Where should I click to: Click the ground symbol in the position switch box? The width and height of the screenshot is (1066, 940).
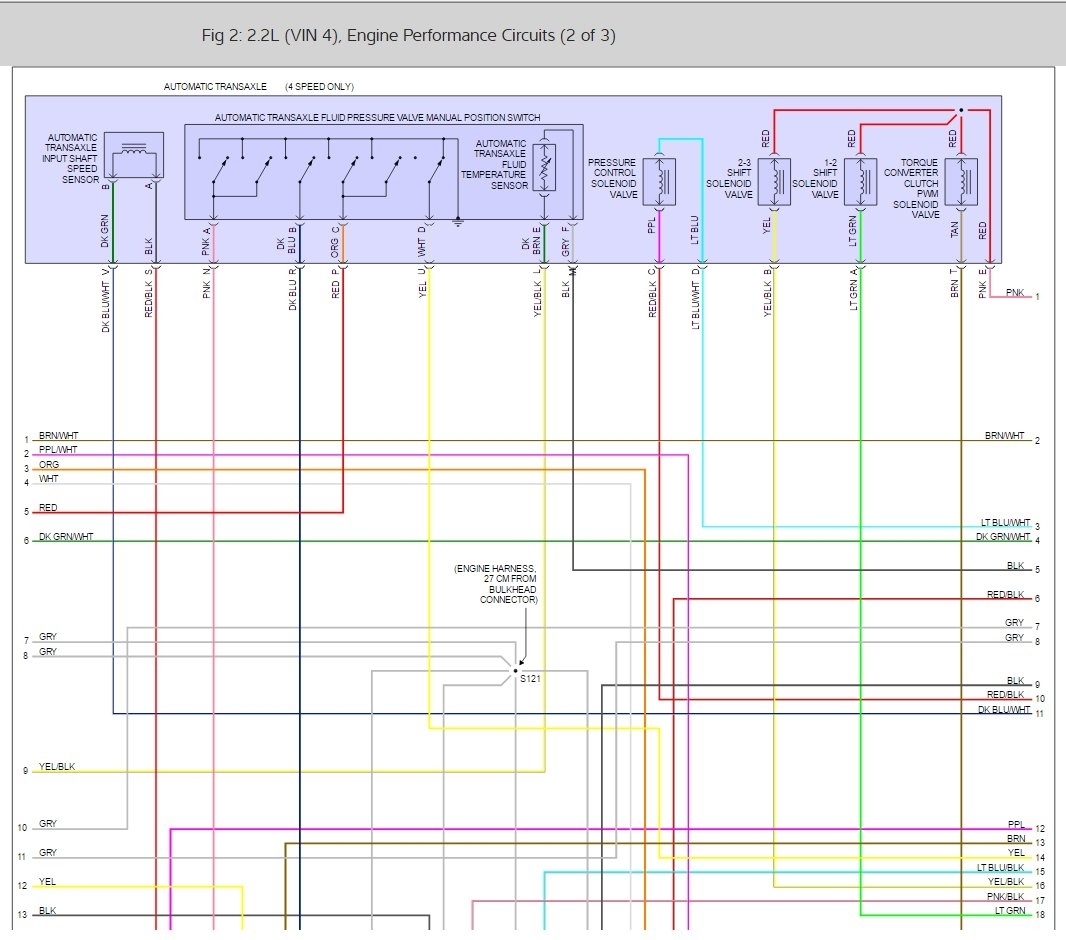click(457, 221)
